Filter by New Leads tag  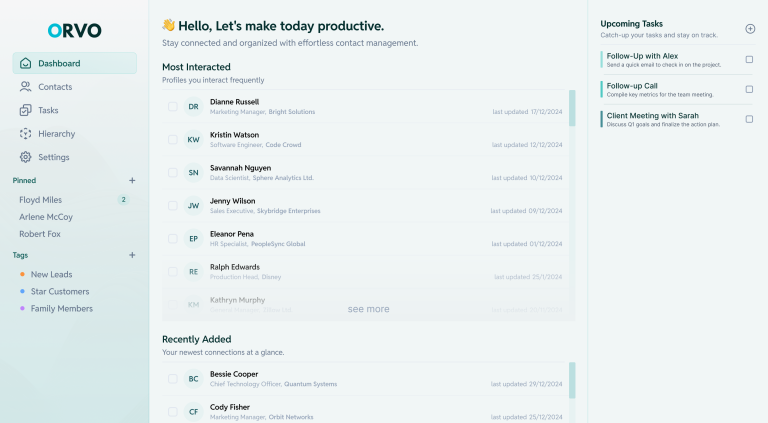point(51,274)
